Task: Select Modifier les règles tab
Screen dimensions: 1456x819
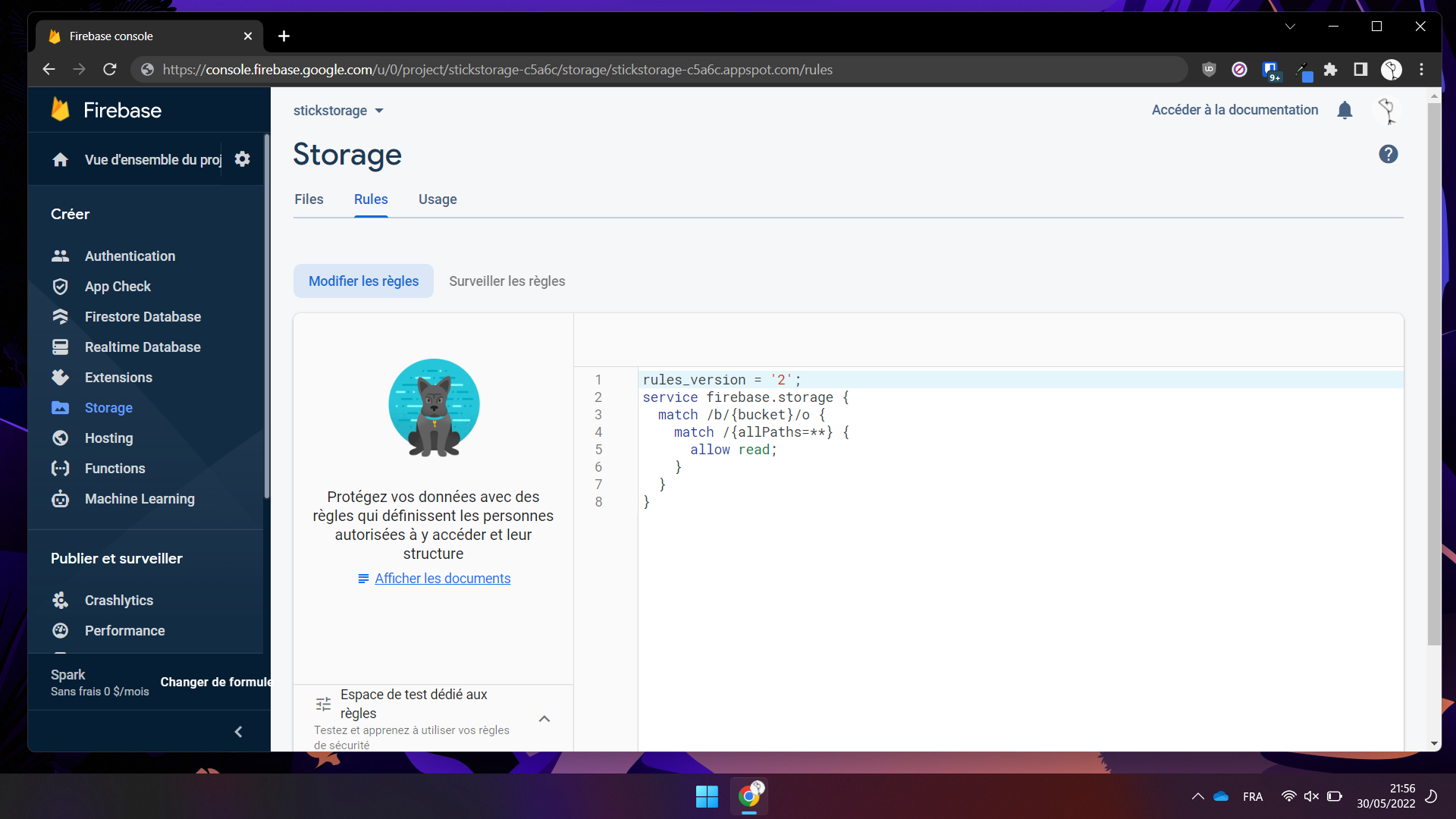Action: click(363, 281)
